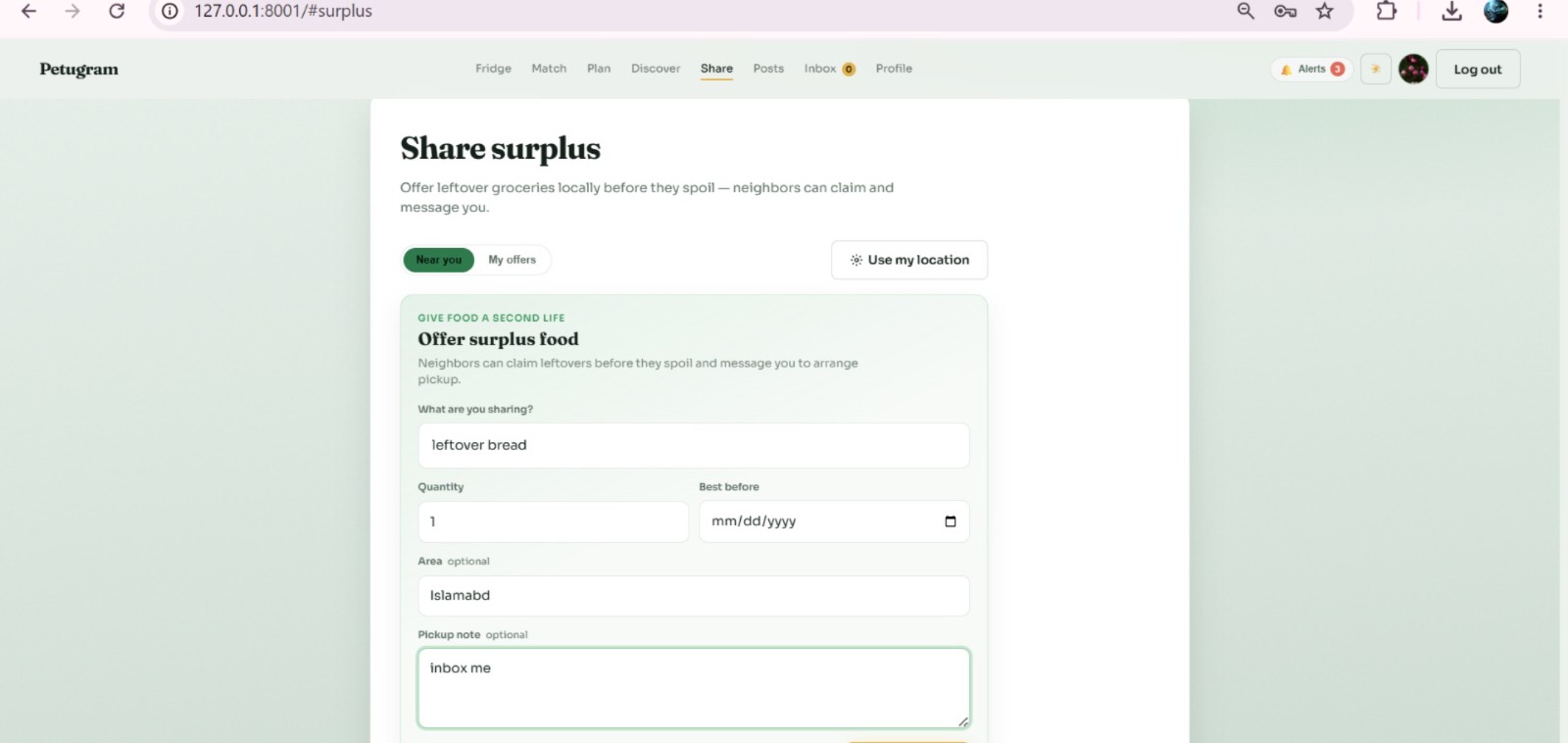This screenshot has height=743, width=1568.
Task: Open the browser downloads icon
Action: [x=1451, y=11]
